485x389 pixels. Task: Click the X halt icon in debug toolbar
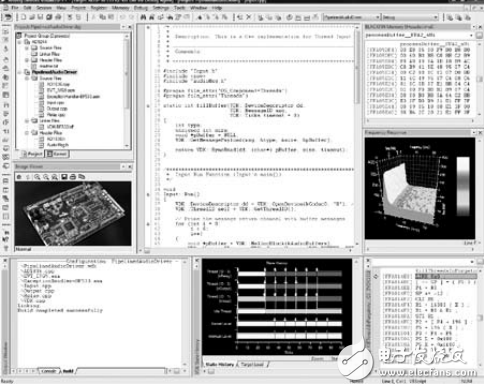(248, 17)
